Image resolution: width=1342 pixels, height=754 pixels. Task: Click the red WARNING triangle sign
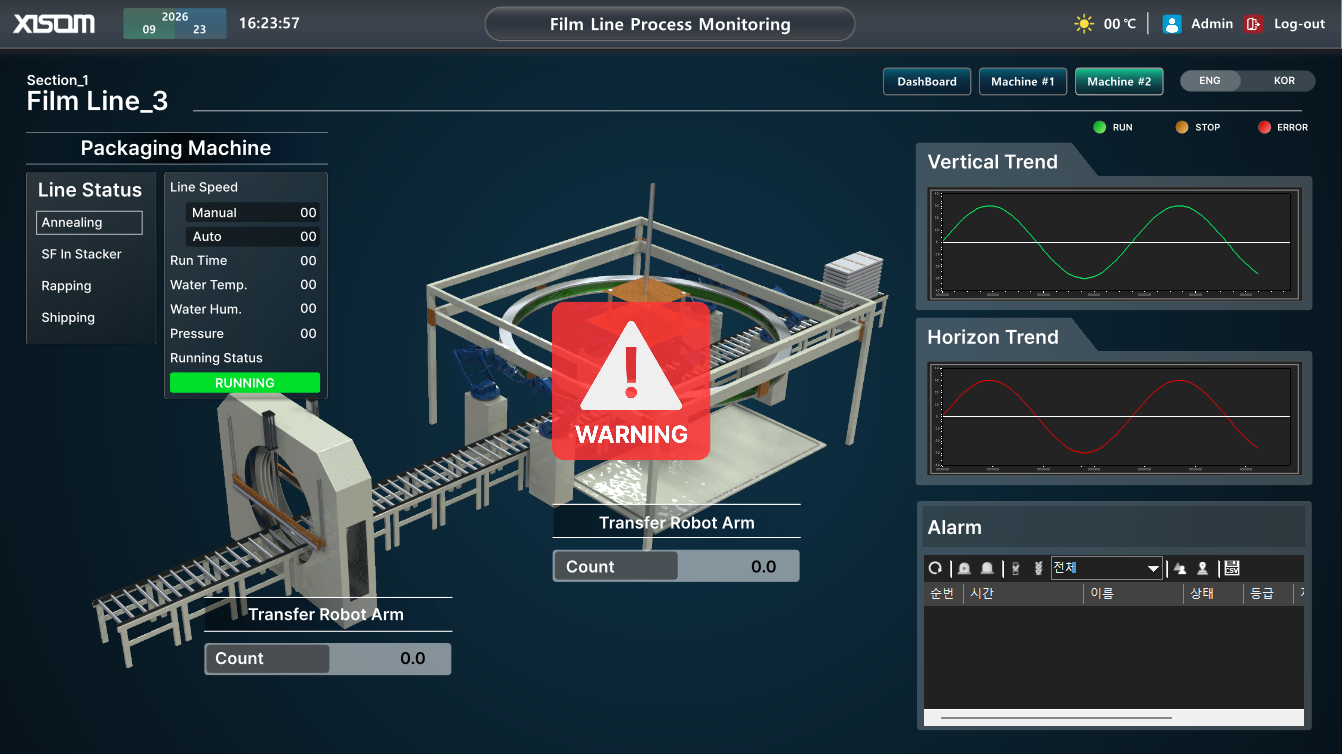pyautogui.click(x=631, y=381)
